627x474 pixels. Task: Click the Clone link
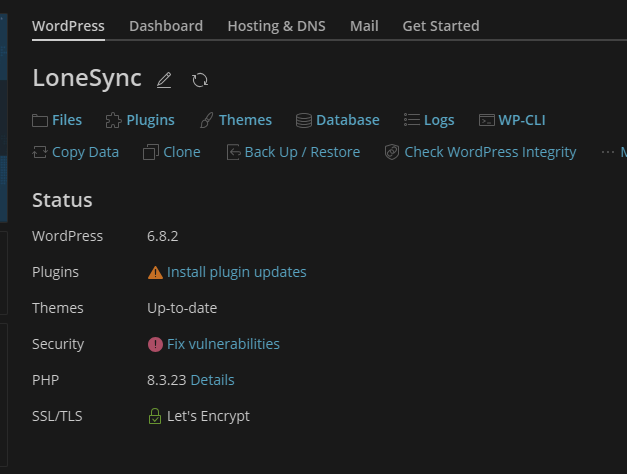182,152
